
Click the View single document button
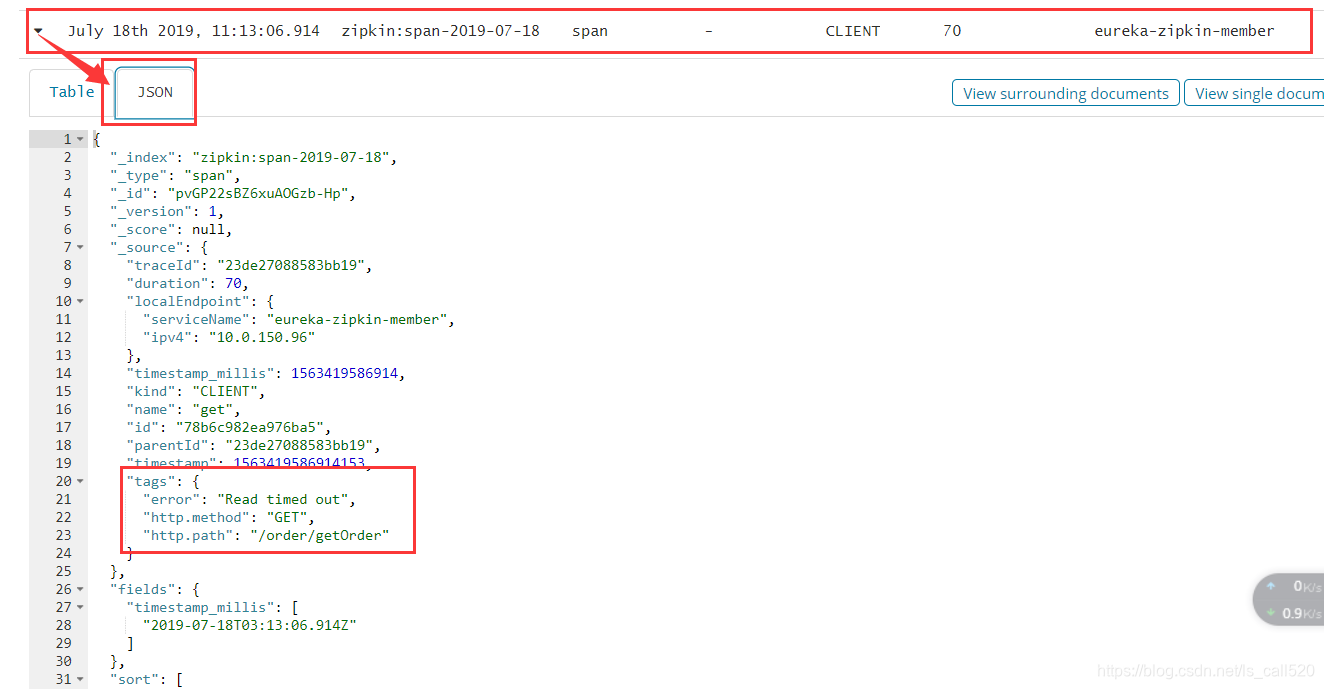1257,93
